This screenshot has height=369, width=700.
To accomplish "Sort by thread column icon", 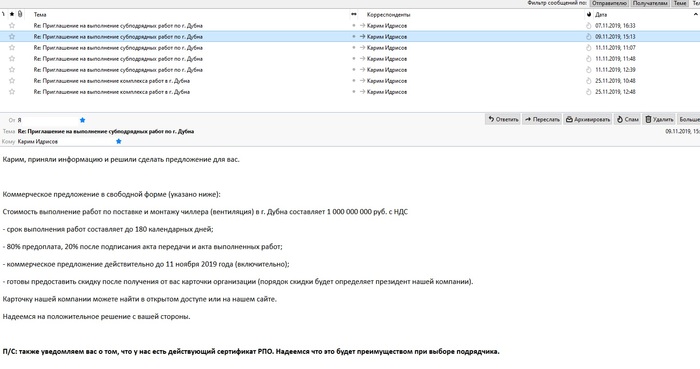I will click(4, 14).
